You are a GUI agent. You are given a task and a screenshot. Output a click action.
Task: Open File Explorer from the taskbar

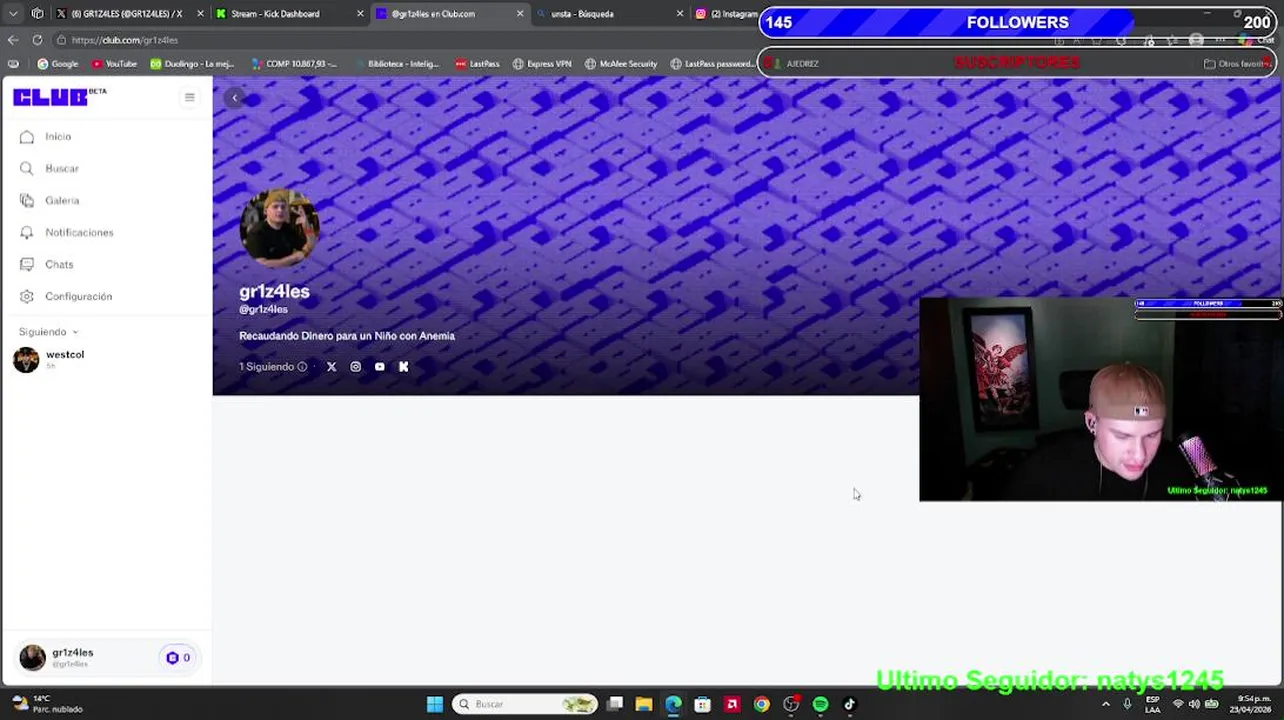[644, 704]
